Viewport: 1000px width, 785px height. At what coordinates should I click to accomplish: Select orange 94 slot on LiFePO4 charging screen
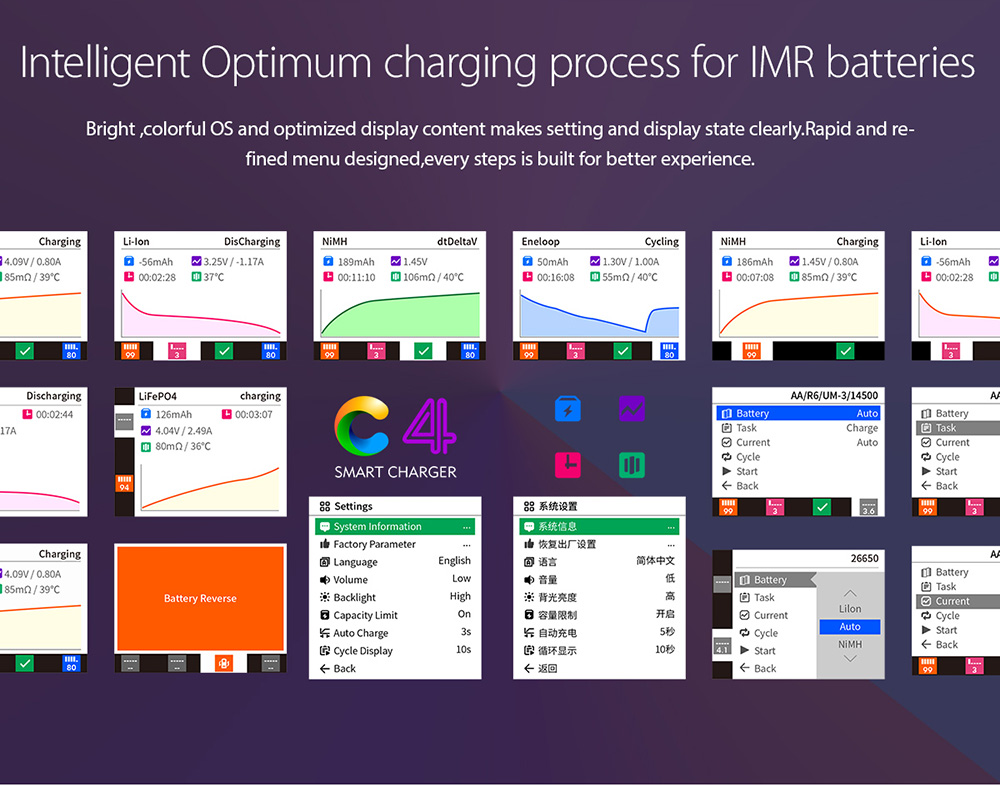click(124, 483)
